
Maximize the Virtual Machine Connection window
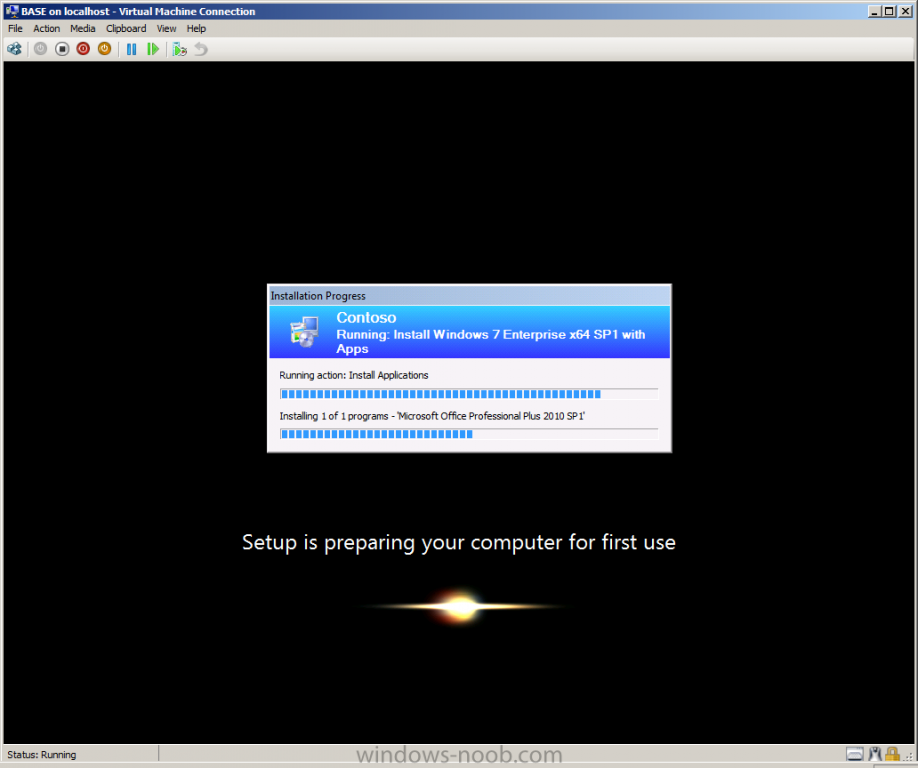[x=889, y=11]
